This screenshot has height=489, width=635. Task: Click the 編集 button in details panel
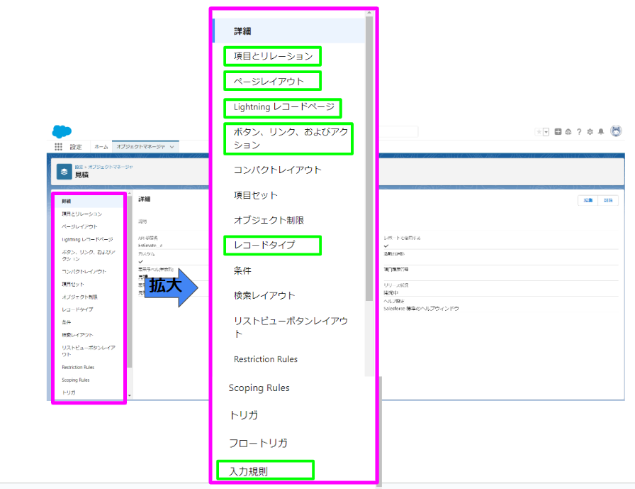(586, 200)
